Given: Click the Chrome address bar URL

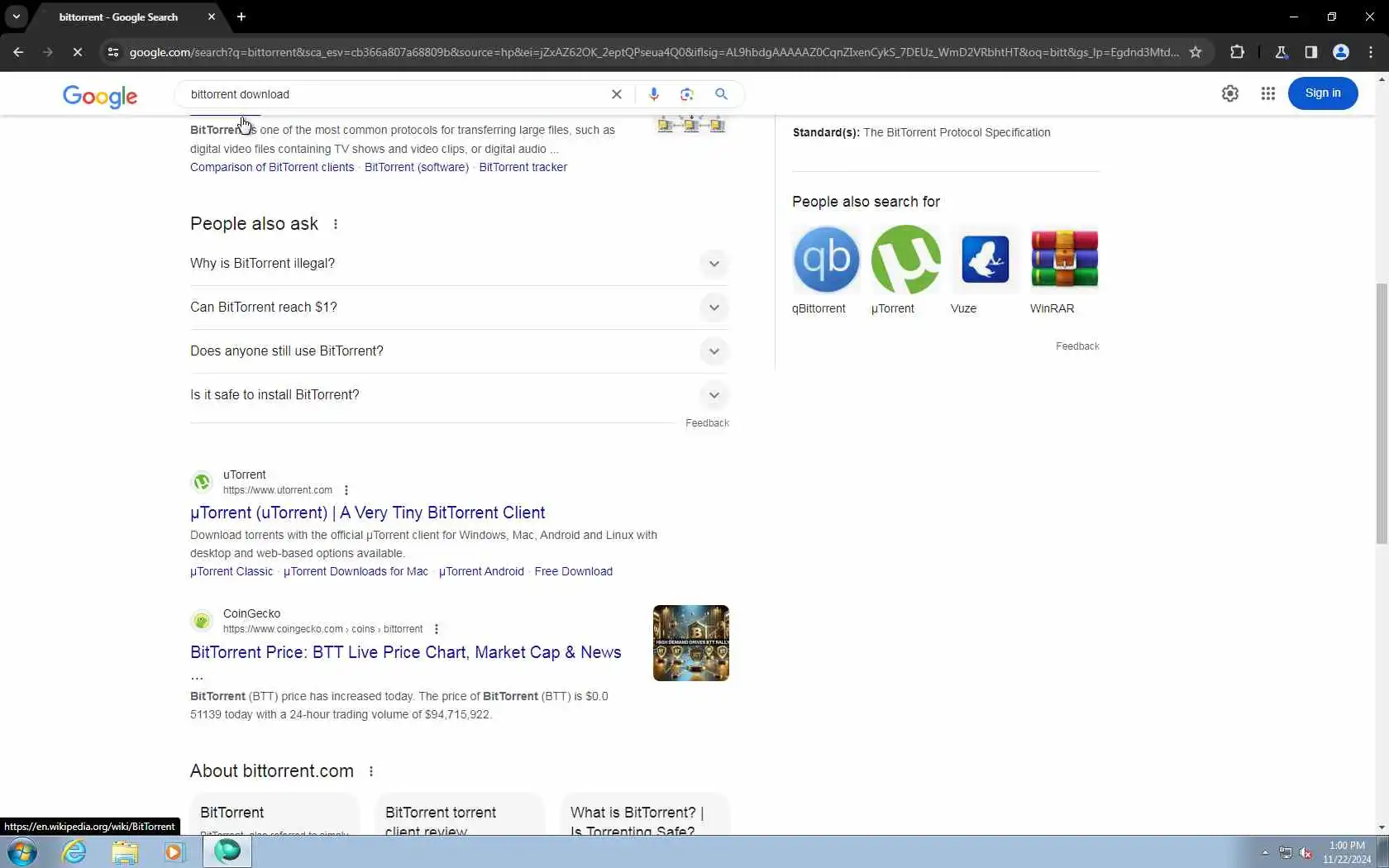Looking at the screenshot, I should (654, 52).
